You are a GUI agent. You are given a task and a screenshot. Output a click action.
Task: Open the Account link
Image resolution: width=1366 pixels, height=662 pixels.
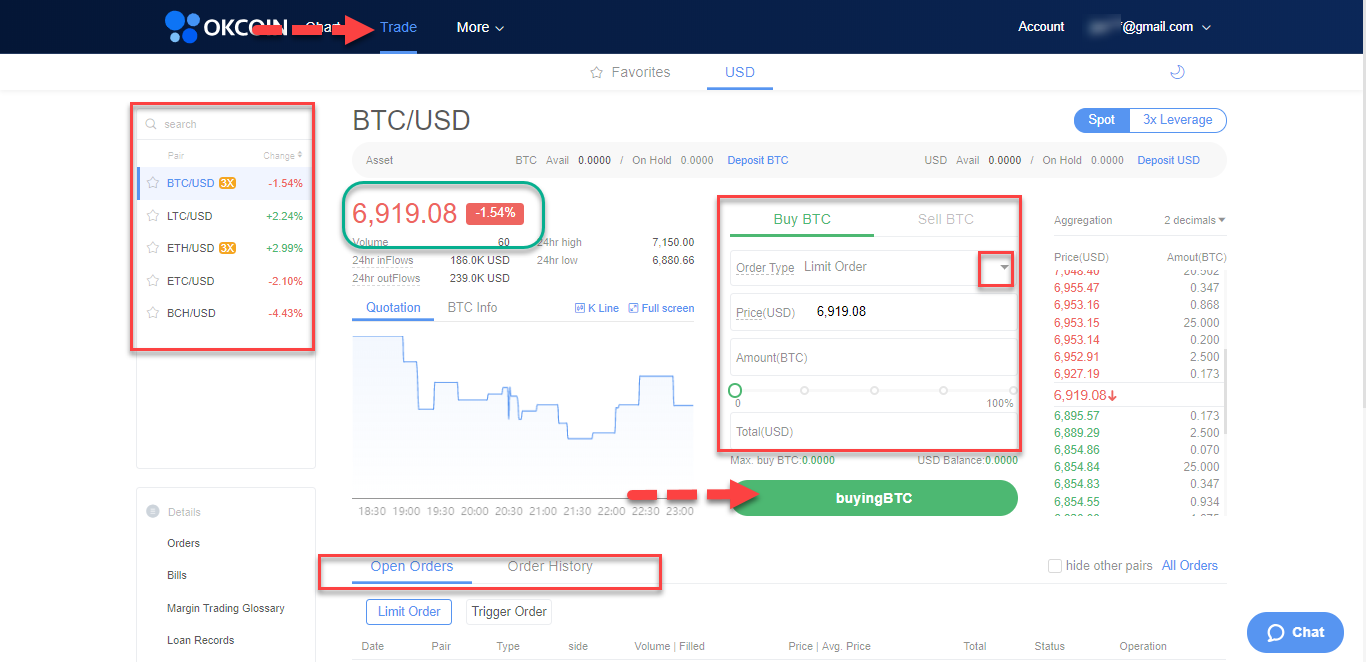(1041, 27)
